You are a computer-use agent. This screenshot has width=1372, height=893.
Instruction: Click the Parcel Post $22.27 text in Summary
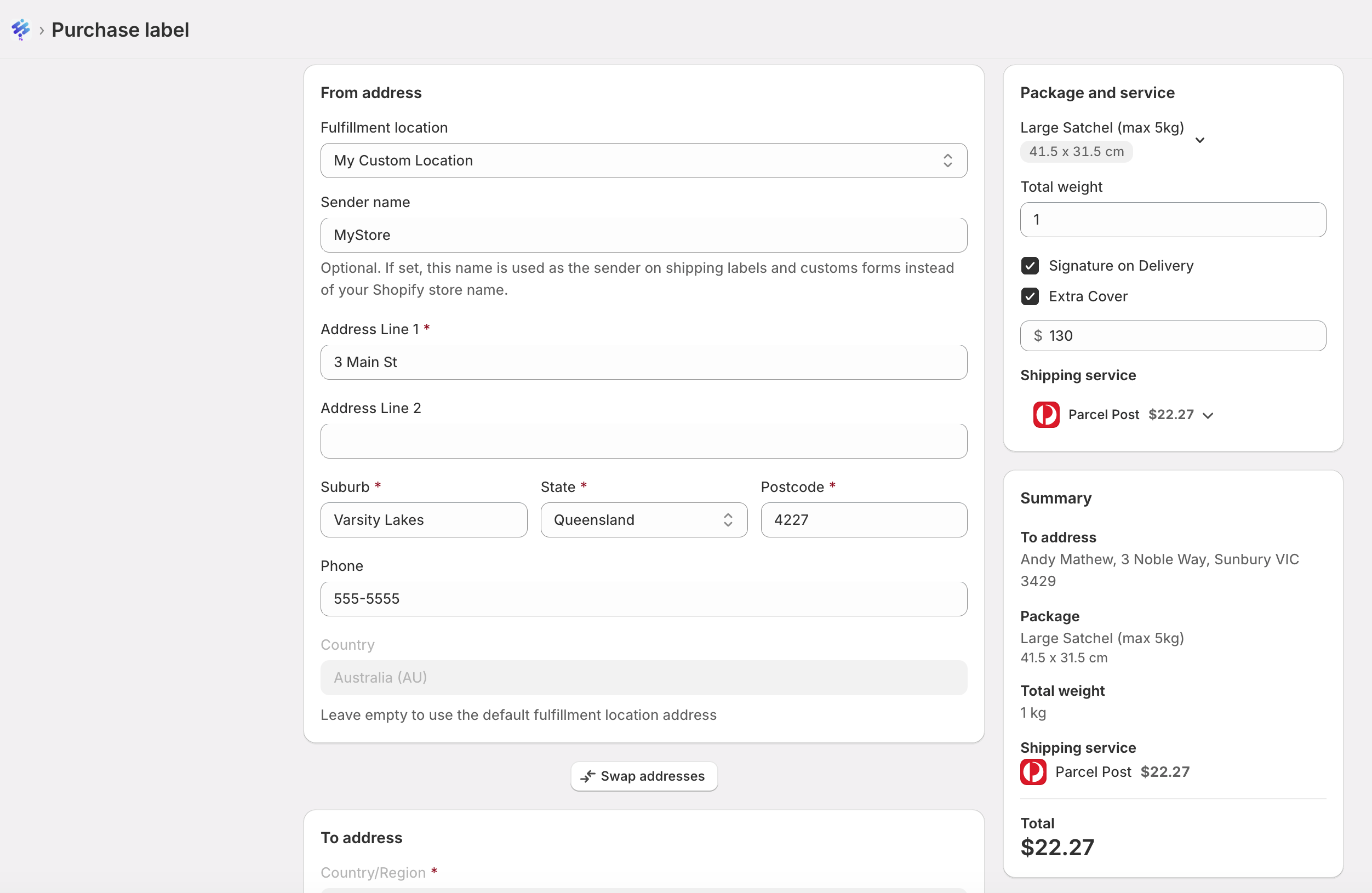tap(1122, 772)
